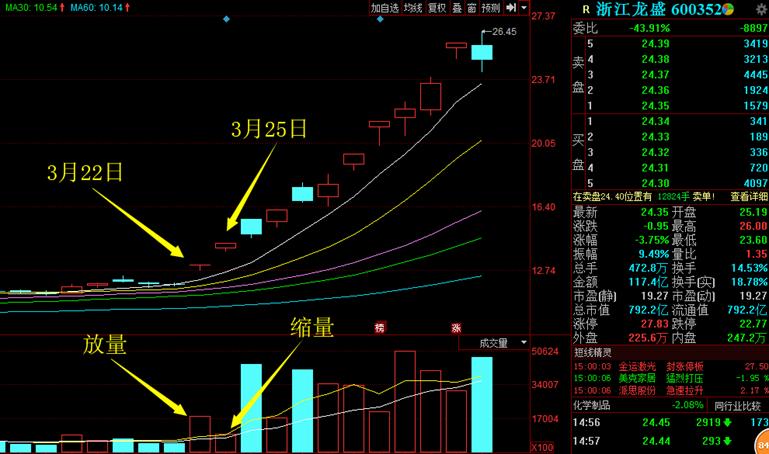Expand the toolbar dropdown arrow after 预测

coord(524,8)
